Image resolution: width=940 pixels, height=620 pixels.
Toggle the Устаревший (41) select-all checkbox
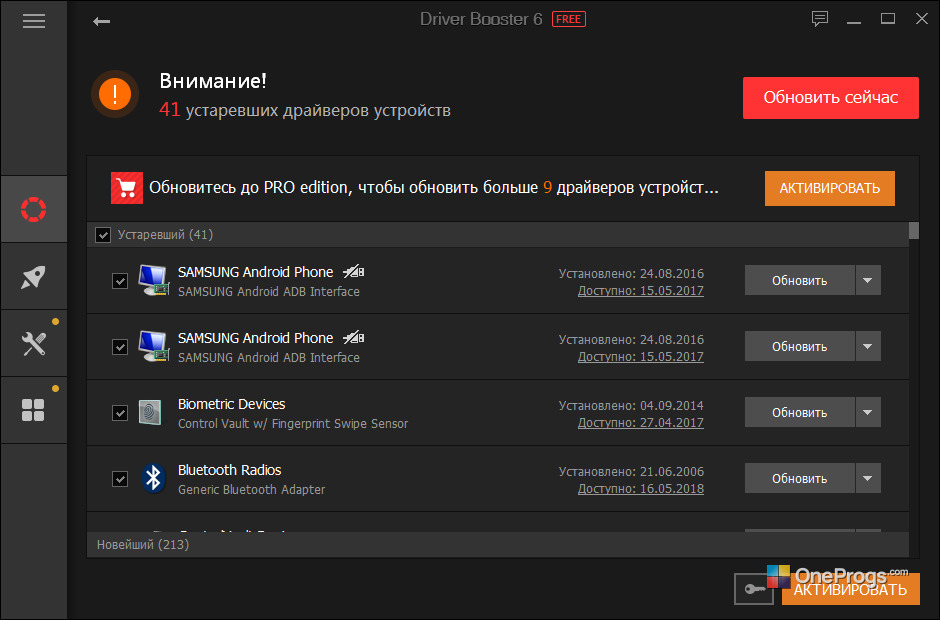coord(103,234)
